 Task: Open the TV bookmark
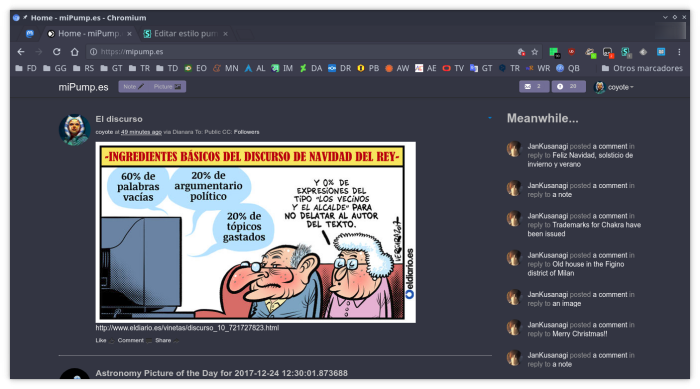tap(453, 68)
